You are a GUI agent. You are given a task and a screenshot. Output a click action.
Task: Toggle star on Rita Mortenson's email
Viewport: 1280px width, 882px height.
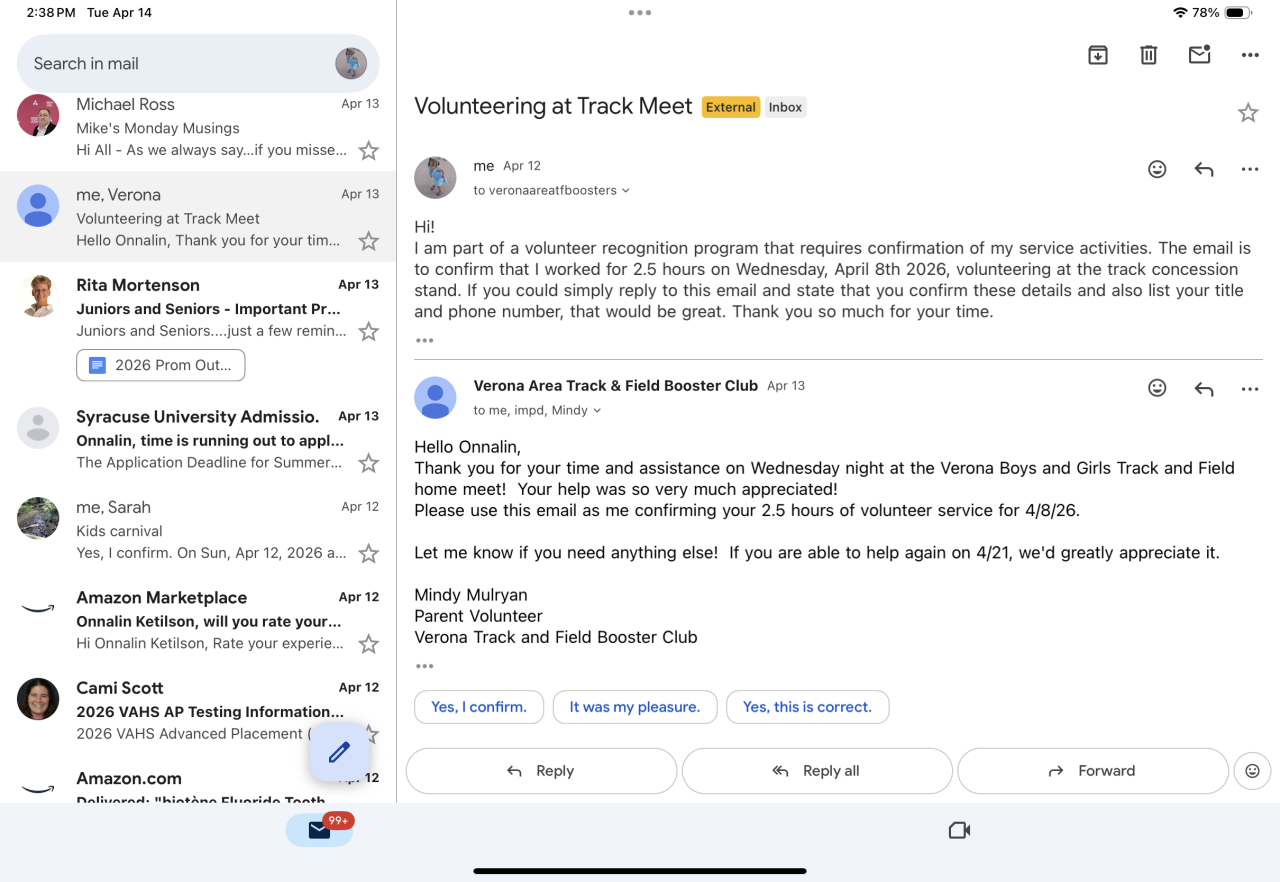(x=369, y=332)
